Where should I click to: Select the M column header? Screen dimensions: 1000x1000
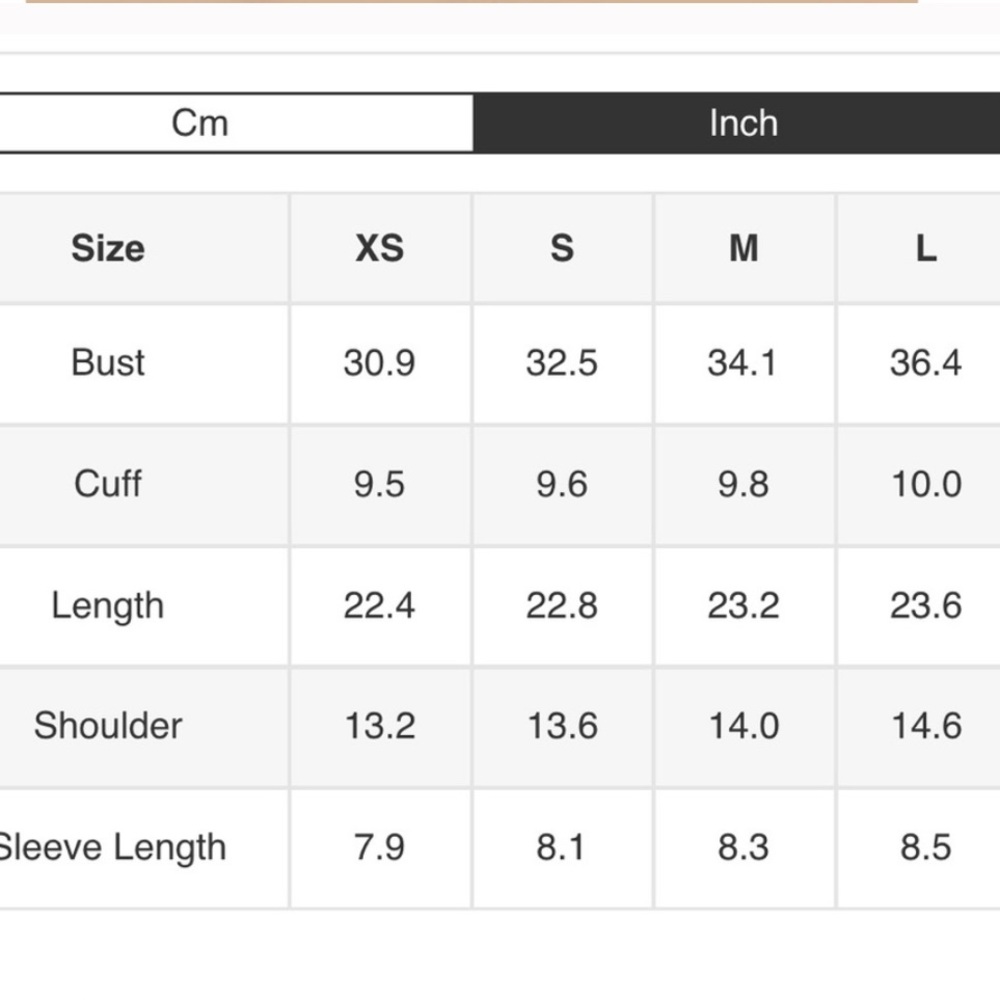click(744, 248)
